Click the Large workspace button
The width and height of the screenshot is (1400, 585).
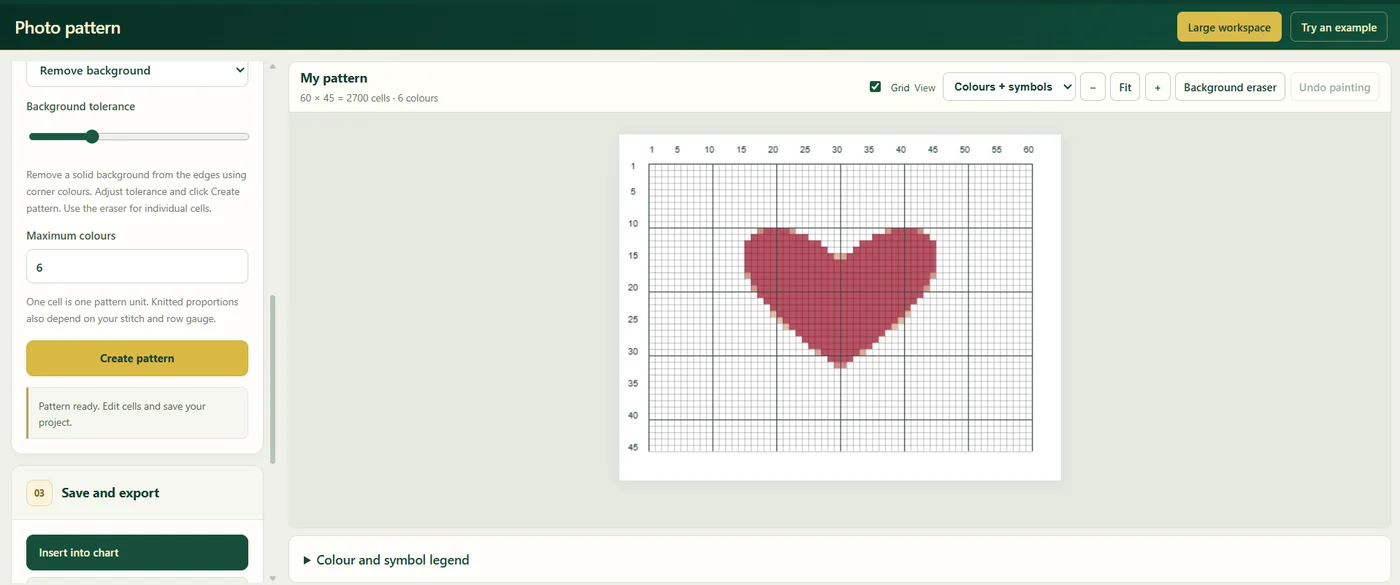point(1229,27)
